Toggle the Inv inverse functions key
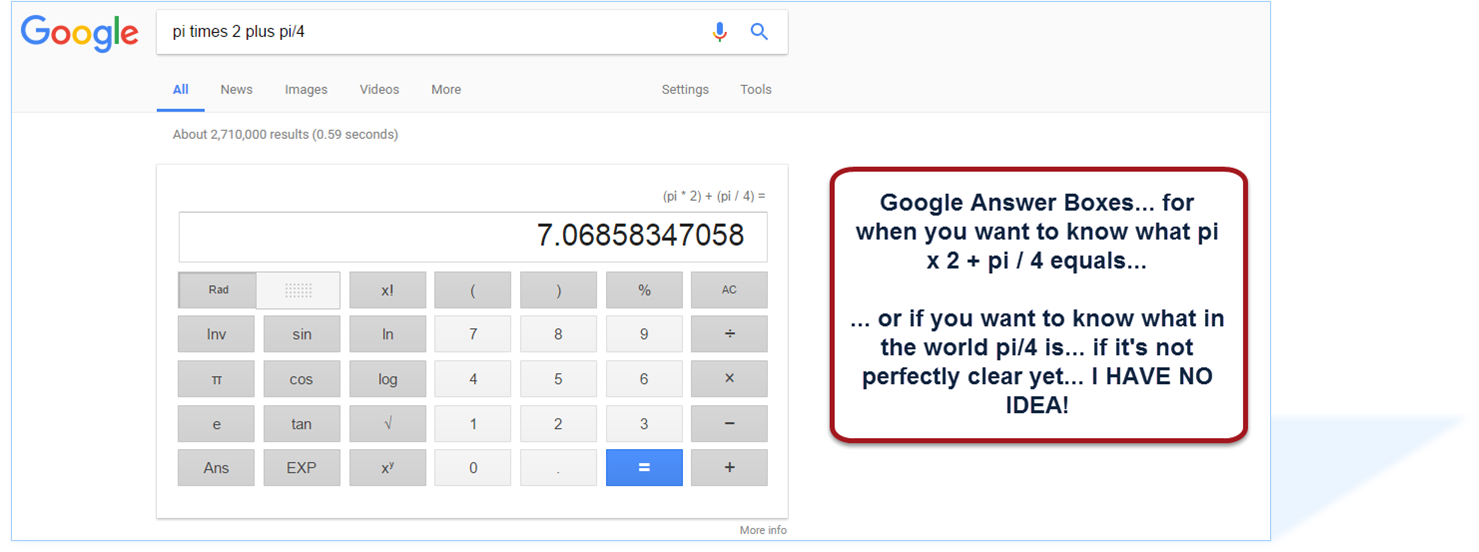 tap(216, 335)
